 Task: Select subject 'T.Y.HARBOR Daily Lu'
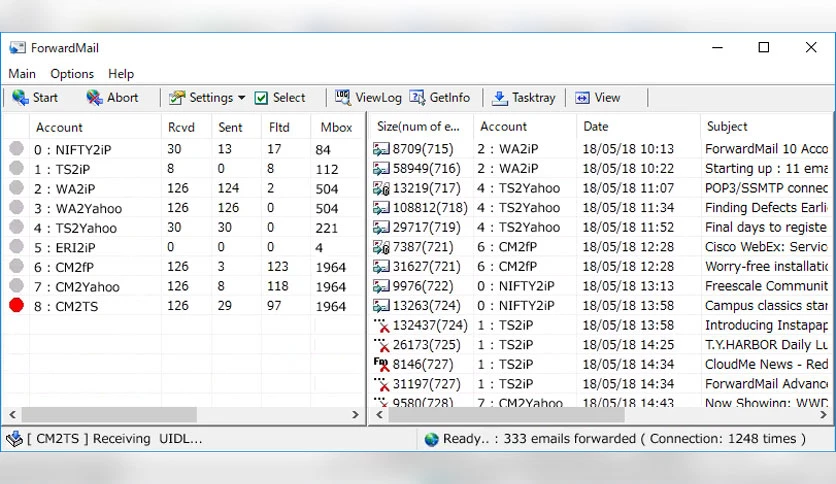pyautogui.click(x=766, y=345)
